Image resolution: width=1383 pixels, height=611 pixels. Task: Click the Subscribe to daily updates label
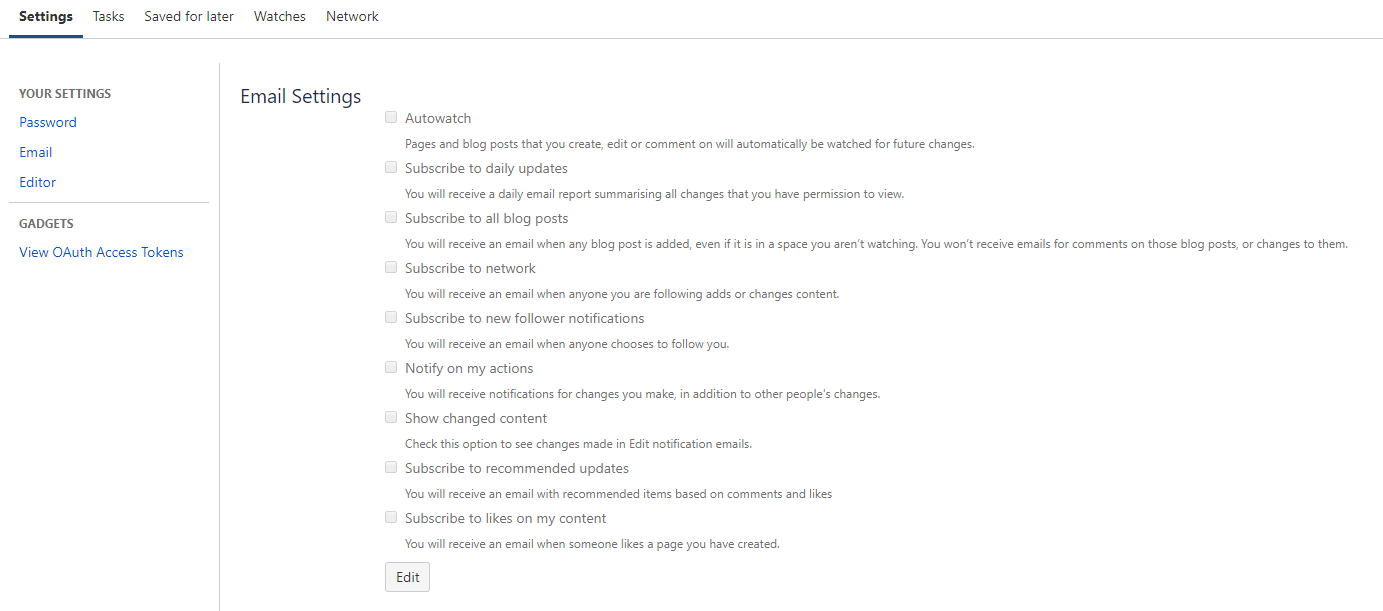[x=486, y=168]
